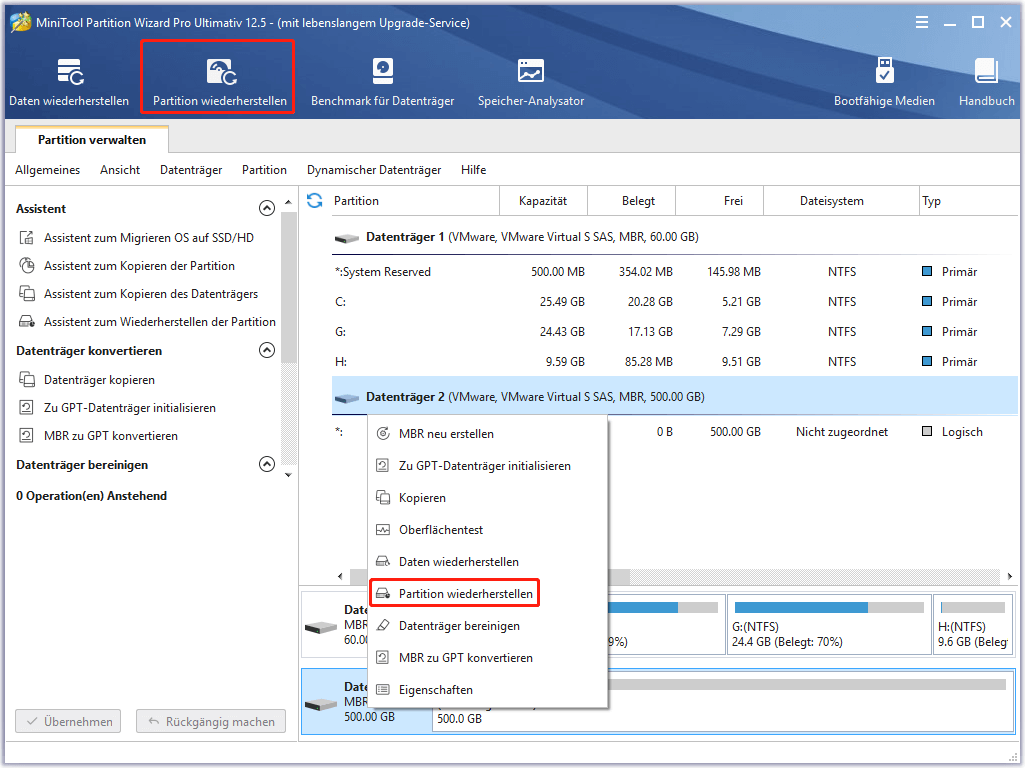1026x769 pixels.
Task: Select the System Reserved partition row
Action: [x=675, y=272]
